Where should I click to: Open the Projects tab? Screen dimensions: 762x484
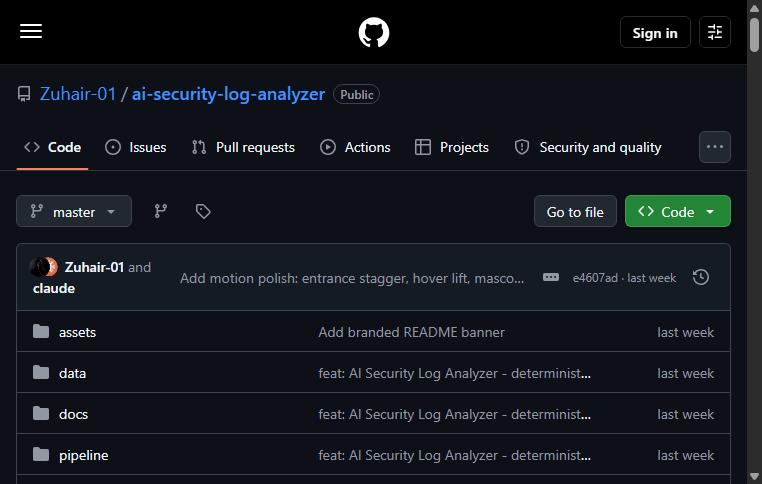pos(451,147)
